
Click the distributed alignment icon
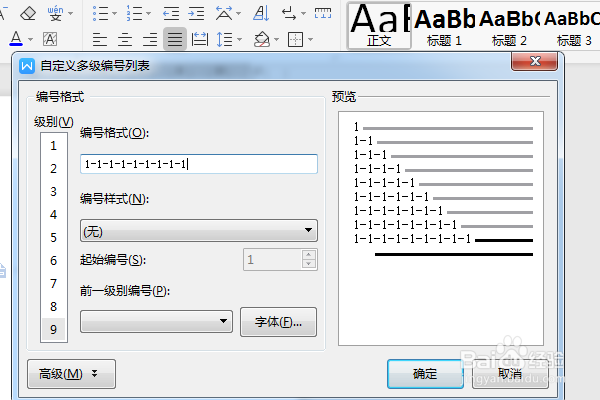[200, 39]
